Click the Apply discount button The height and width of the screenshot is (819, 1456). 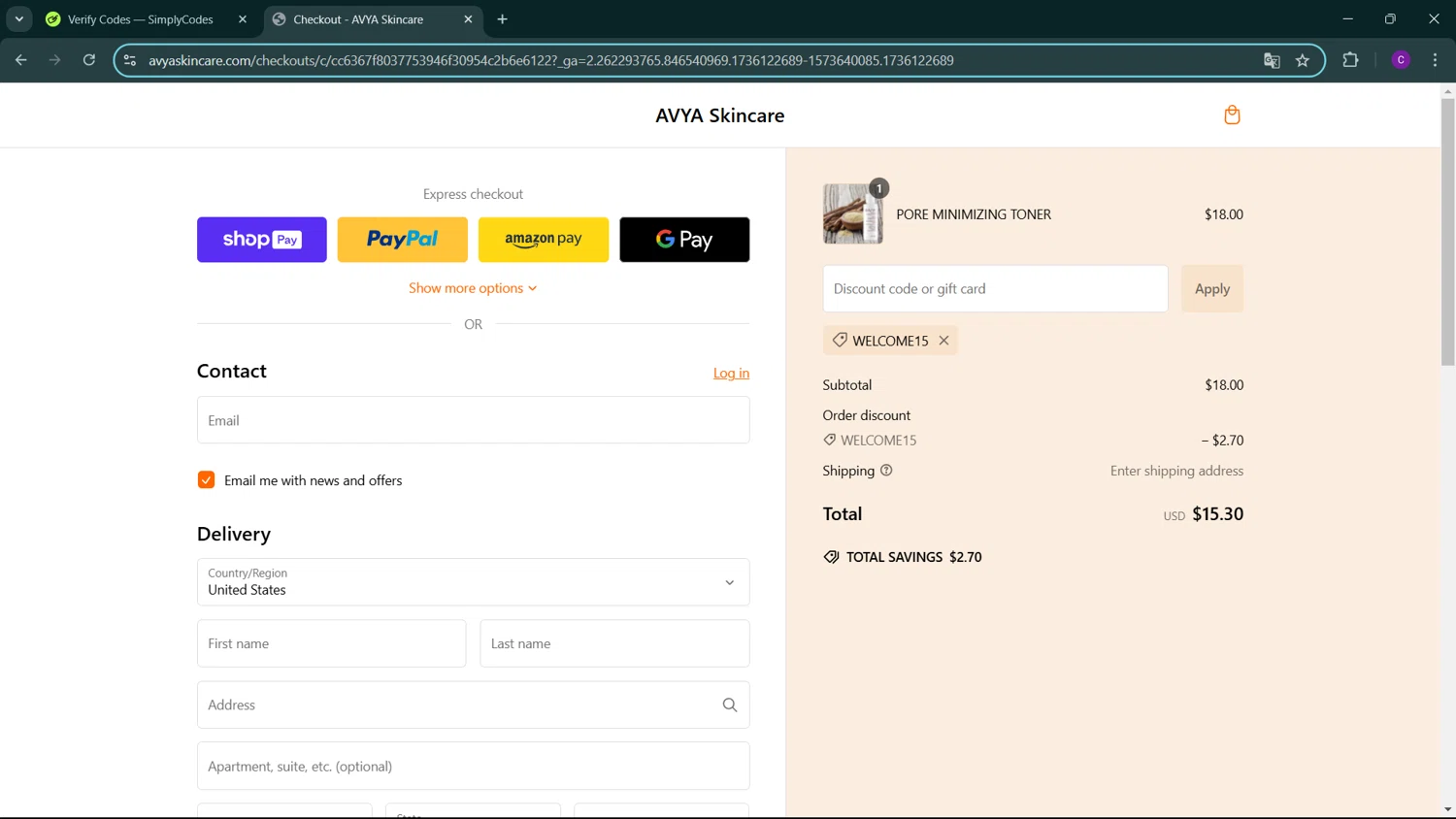point(1212,289)
